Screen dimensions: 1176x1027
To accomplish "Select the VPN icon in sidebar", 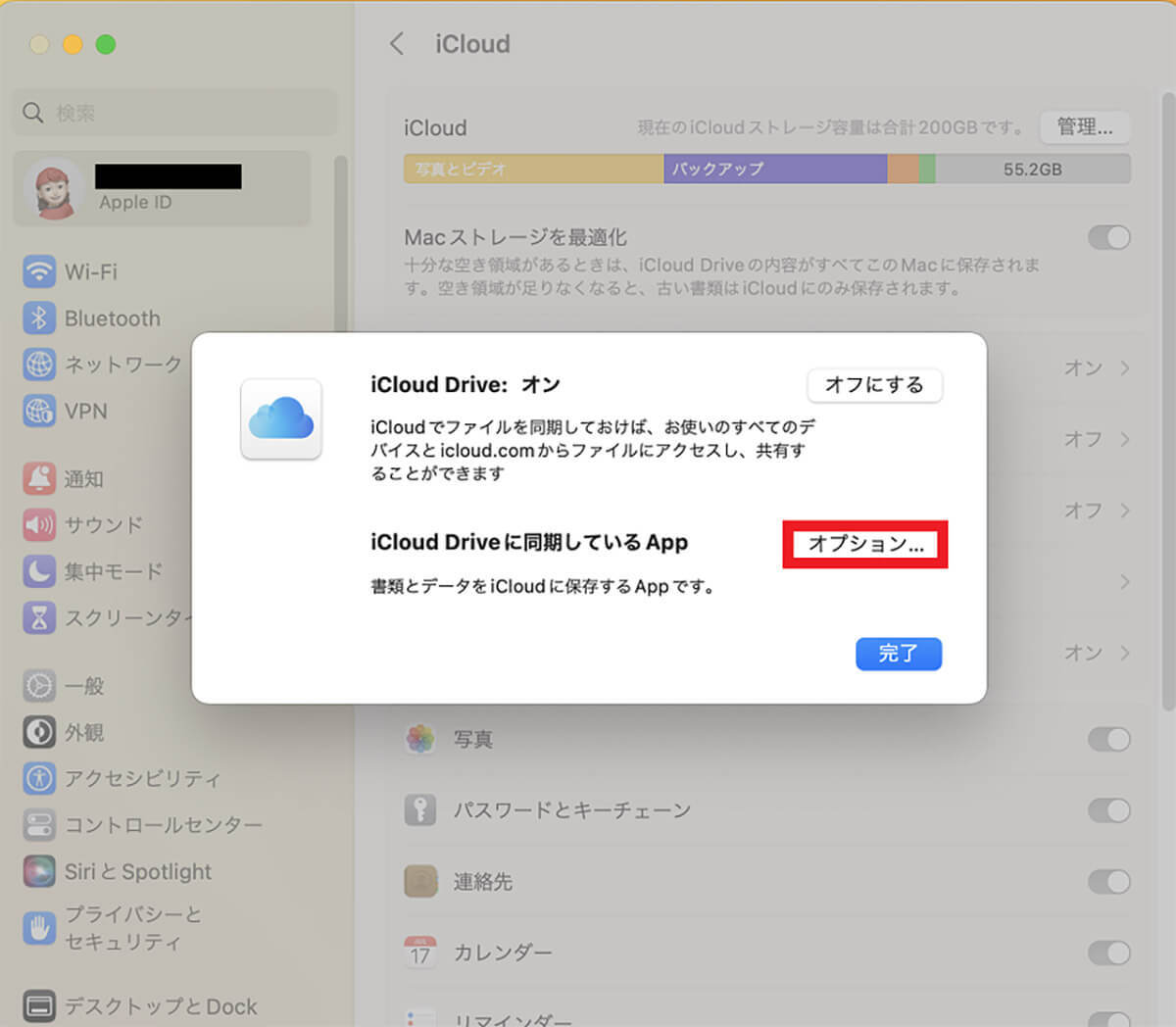I will click(39, 411).
